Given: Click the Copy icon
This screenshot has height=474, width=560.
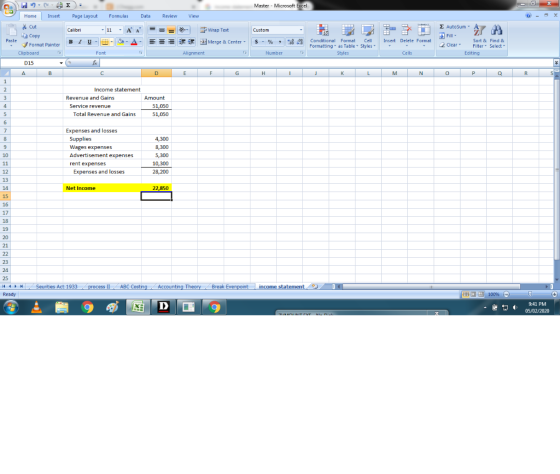Looking at the screenshot, I should click(x=25, y=36).
